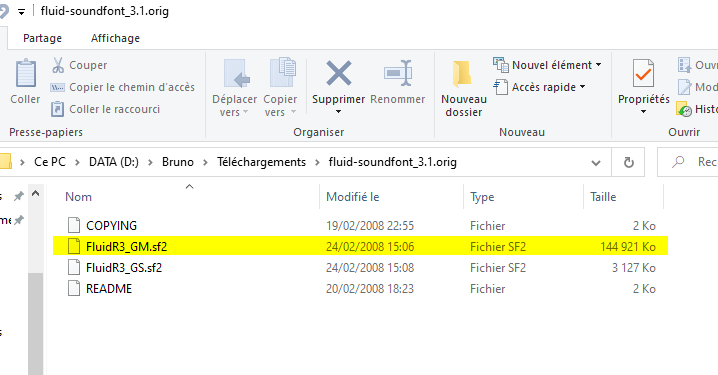Open the Accès rapide dropdown
718x375 pixels.
[582, 87]
